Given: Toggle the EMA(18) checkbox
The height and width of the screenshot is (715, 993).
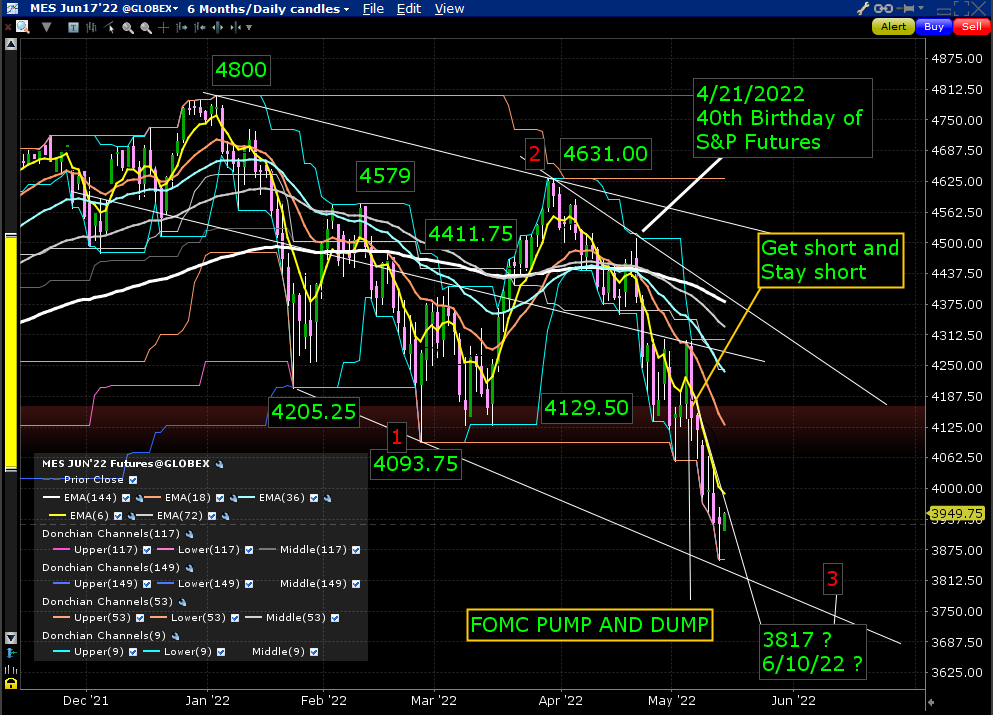Looking at the screenshot, I should [x=220, y=498].
